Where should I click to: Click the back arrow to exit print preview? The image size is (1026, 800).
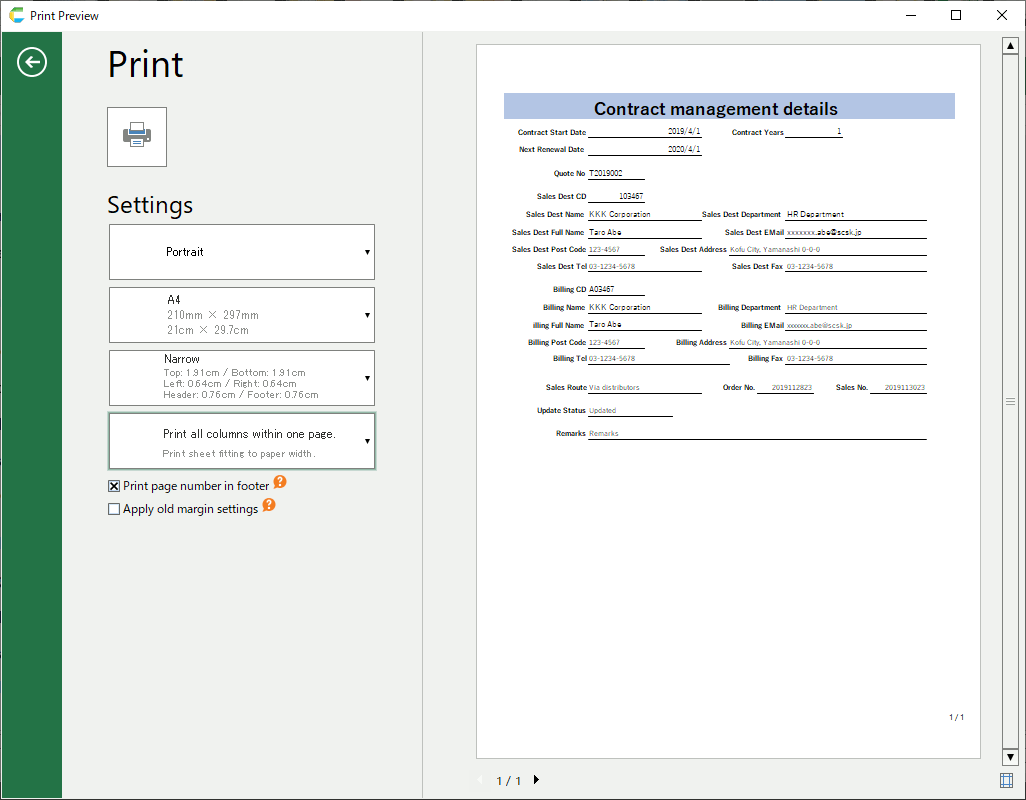(x=32, y=63)
